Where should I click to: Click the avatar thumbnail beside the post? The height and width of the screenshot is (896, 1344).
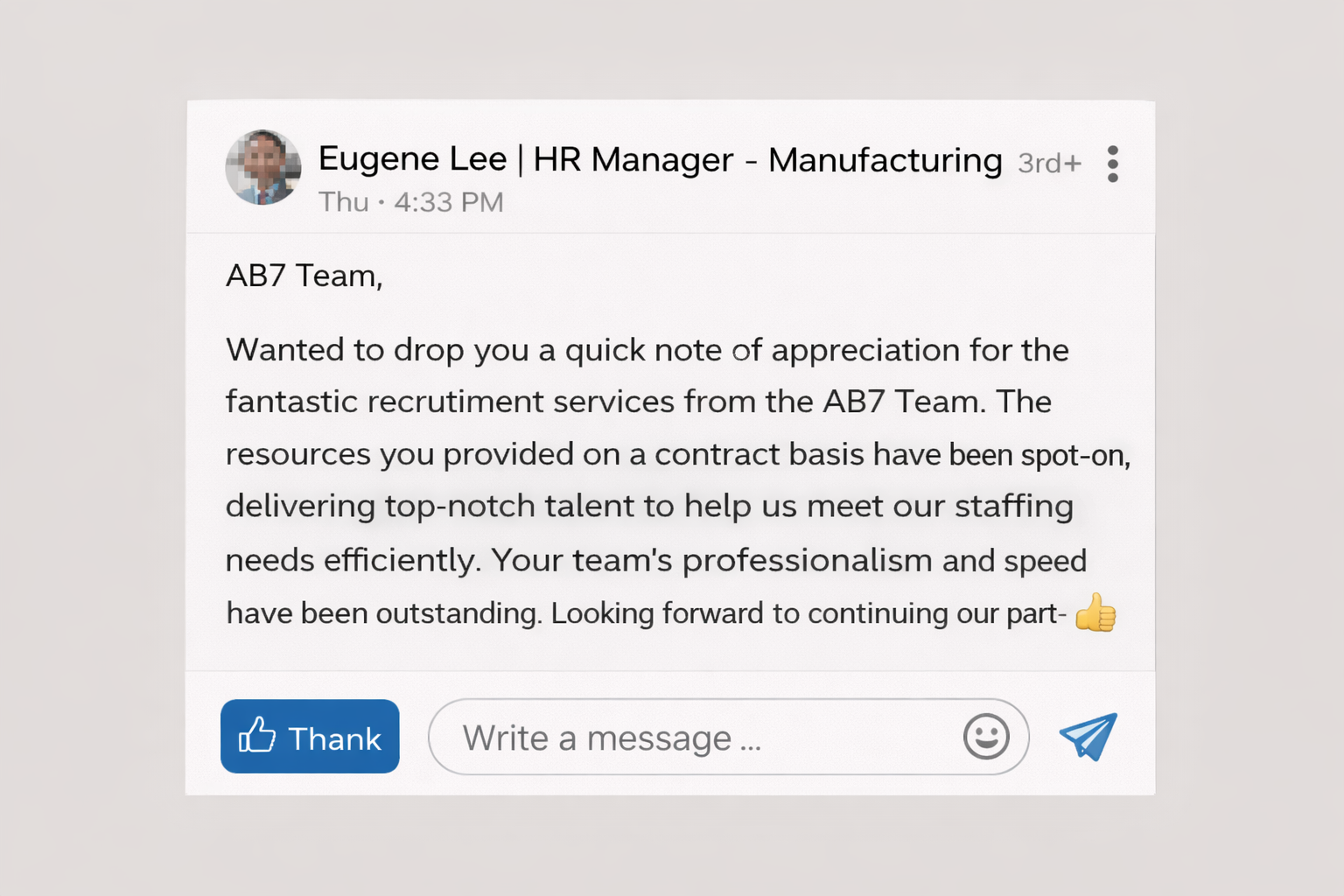[262, 166]
